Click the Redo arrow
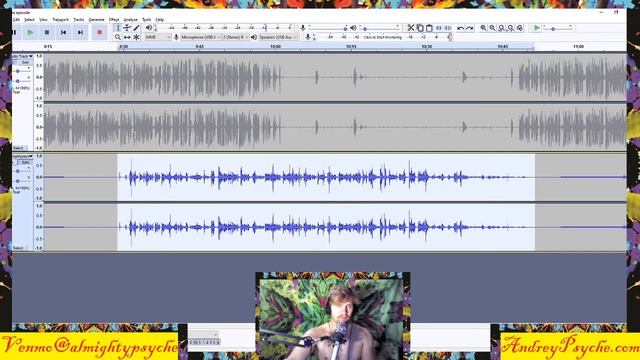This screenshot has height=360, width=640. pyautogui.click(x=469, y=28)
